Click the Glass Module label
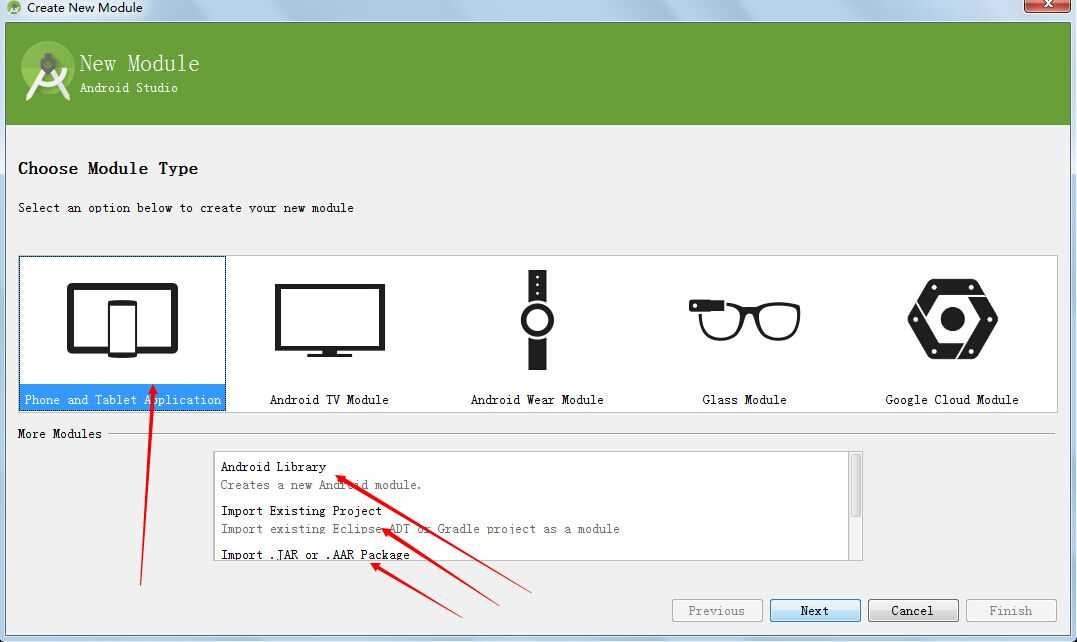 [745, 400]
